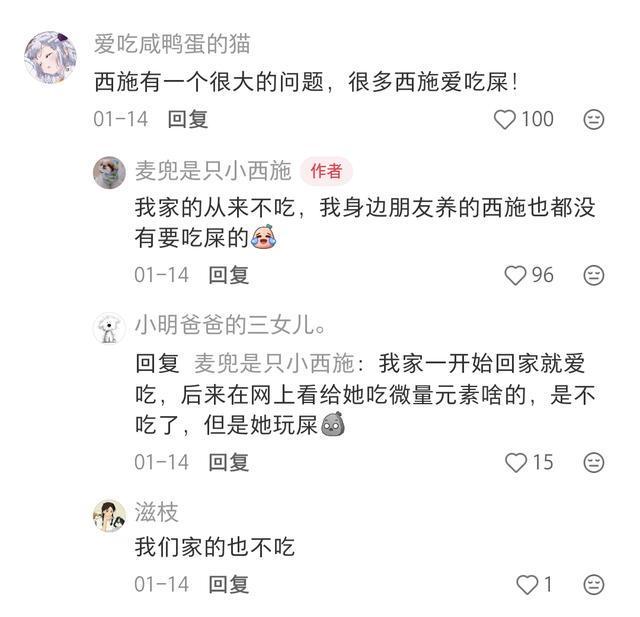Image resolution: width=640 pixels, height=617 pixels.
Task: Like the reply from 小明爸爸的三女儿。
Action: 515,462
